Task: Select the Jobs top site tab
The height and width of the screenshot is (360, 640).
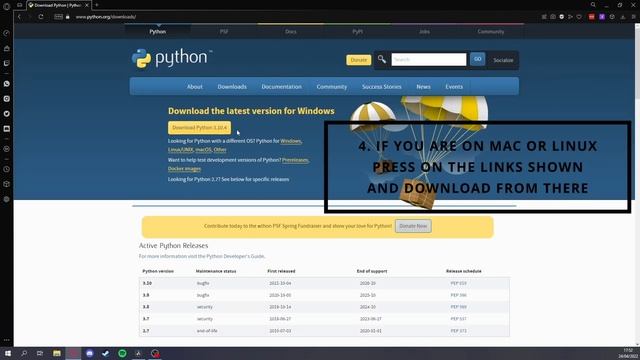Action: pos(424,31)
